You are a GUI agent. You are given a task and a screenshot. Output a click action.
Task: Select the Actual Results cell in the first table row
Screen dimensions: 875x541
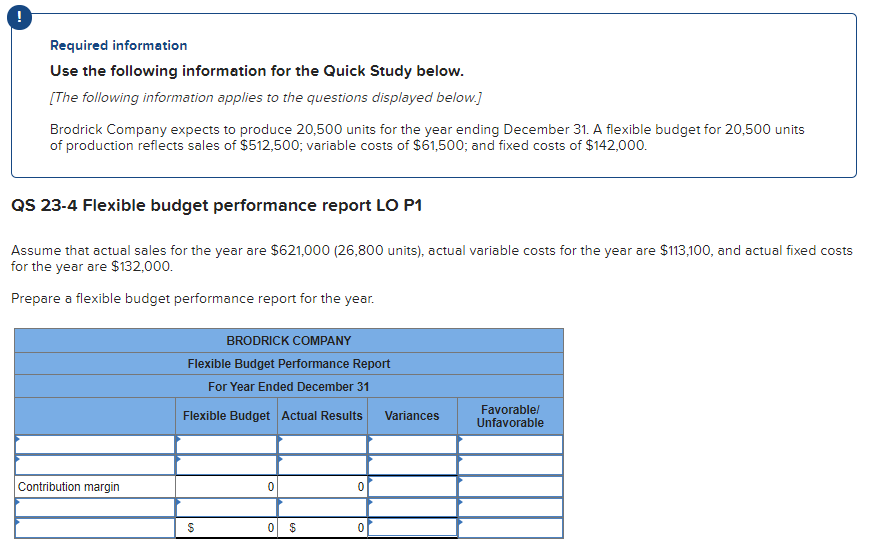point(322,445)
